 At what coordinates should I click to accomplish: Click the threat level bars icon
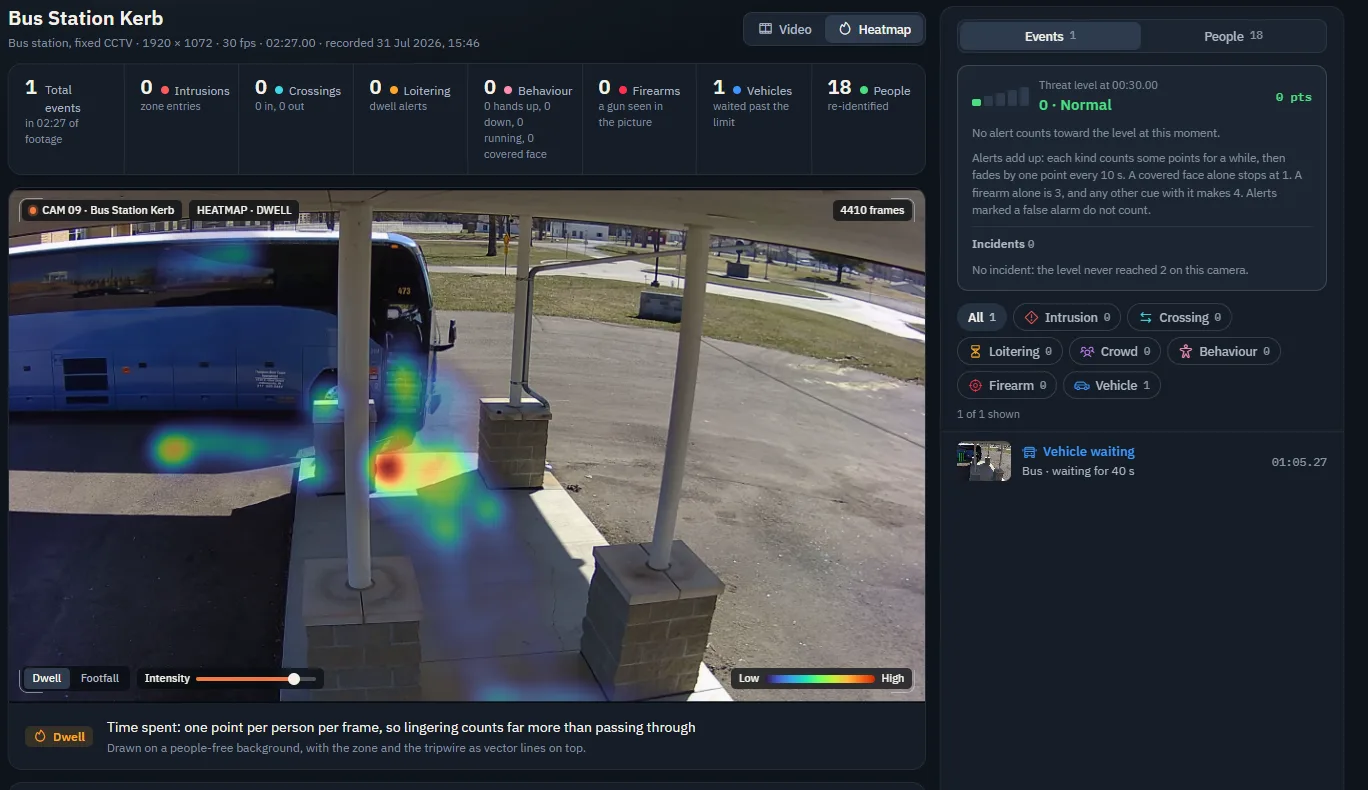pos(1000,97)
